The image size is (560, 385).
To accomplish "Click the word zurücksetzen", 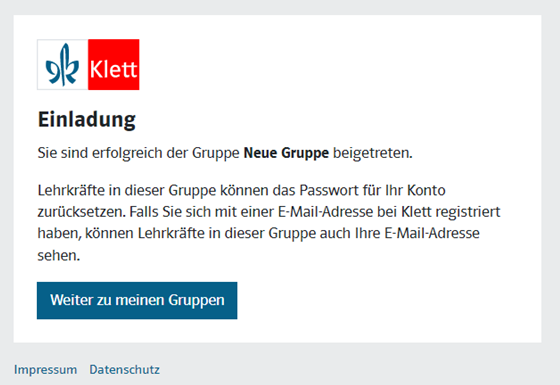I will [80, 212].
